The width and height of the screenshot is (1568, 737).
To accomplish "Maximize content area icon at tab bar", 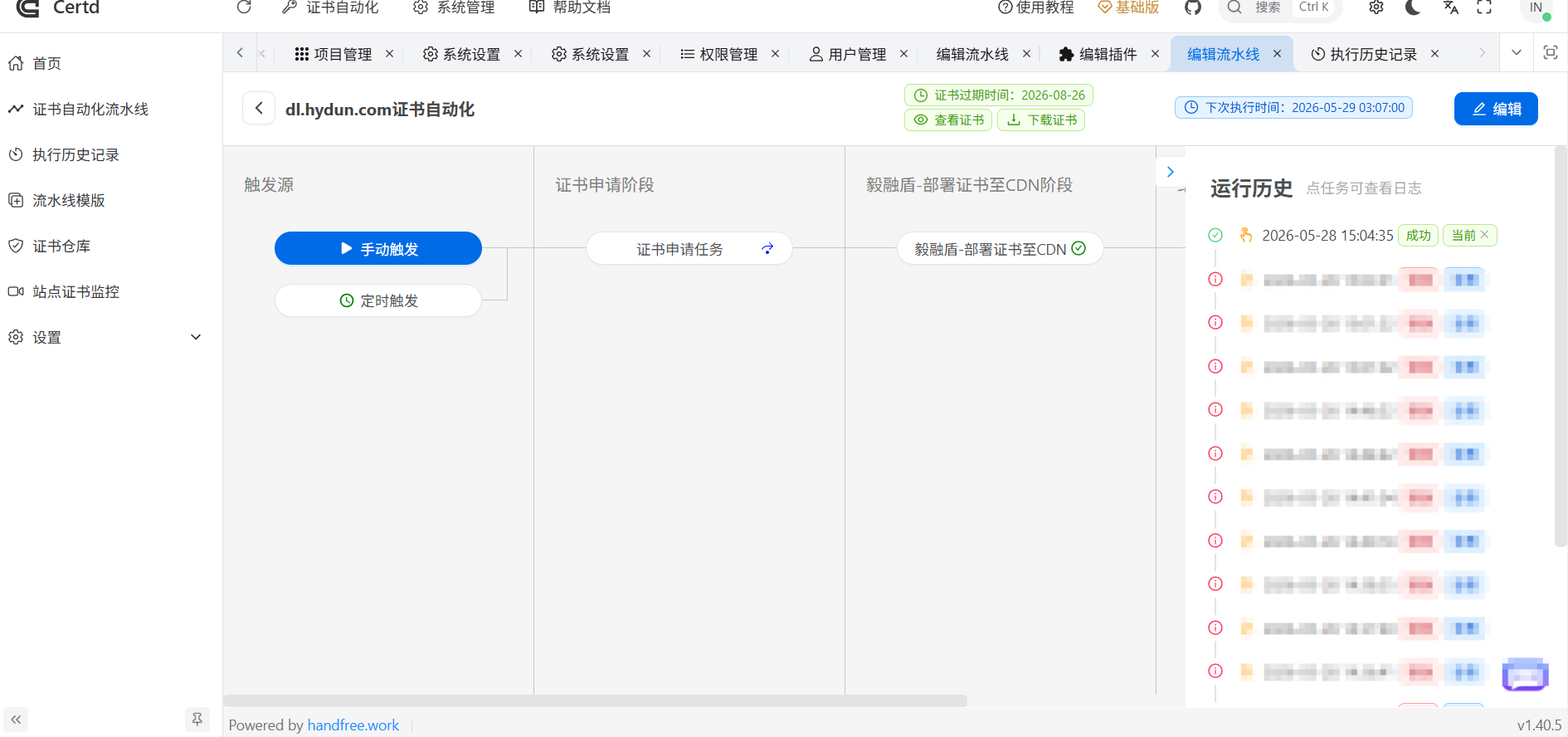I will coord(1550,53).
